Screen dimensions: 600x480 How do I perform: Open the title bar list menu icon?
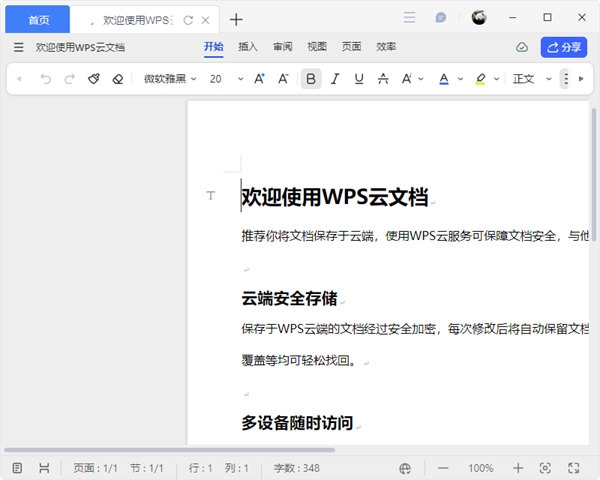pos(409,18)
